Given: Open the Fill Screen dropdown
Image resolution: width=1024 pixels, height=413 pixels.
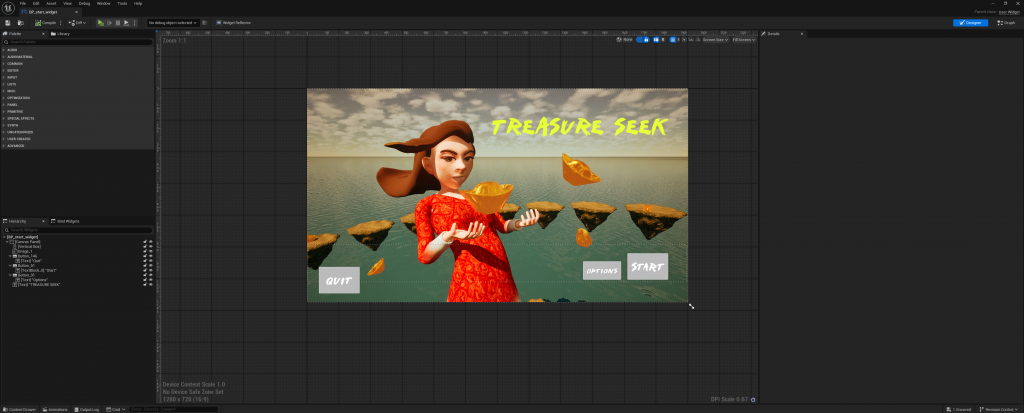Looking at the screenshot, I should [x=743, y=40].
